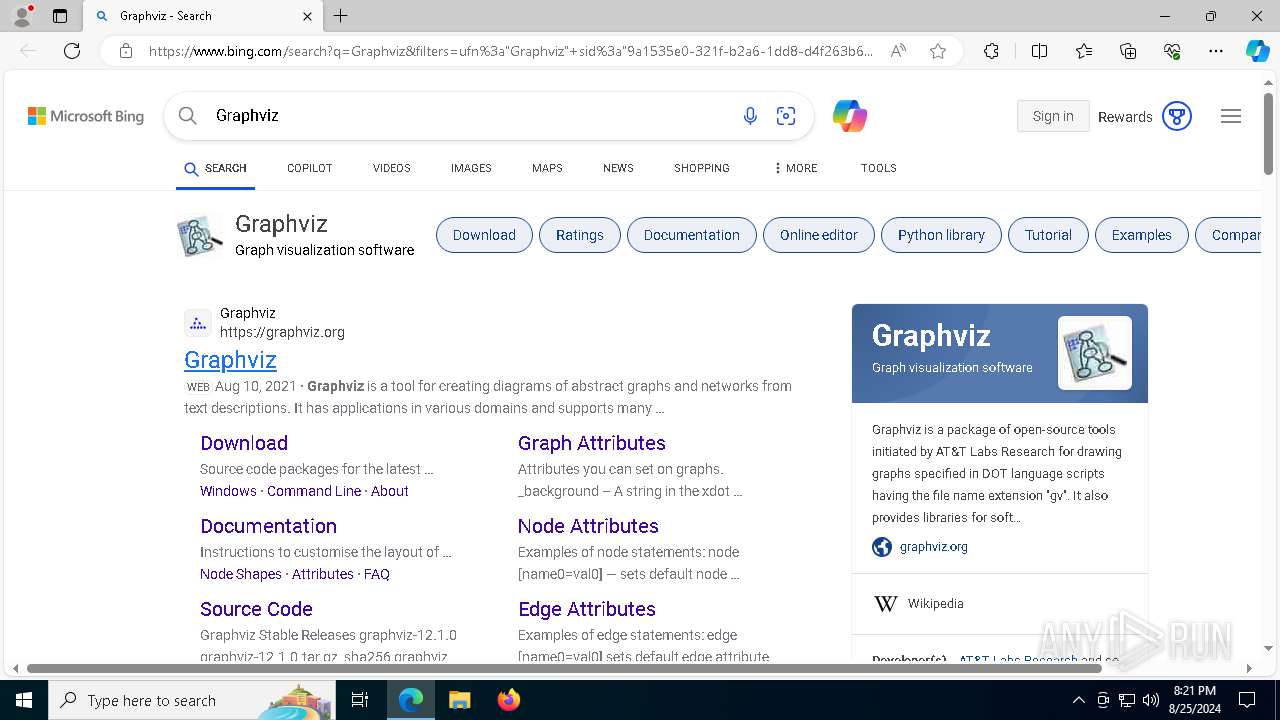
Task: View site information lock icon
Action: [126, 51]
